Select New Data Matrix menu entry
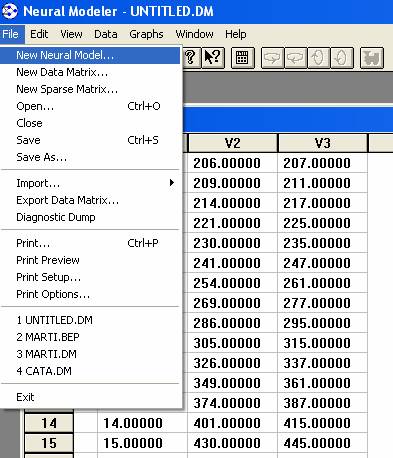393x458 pixels. (x=90, y=72)
